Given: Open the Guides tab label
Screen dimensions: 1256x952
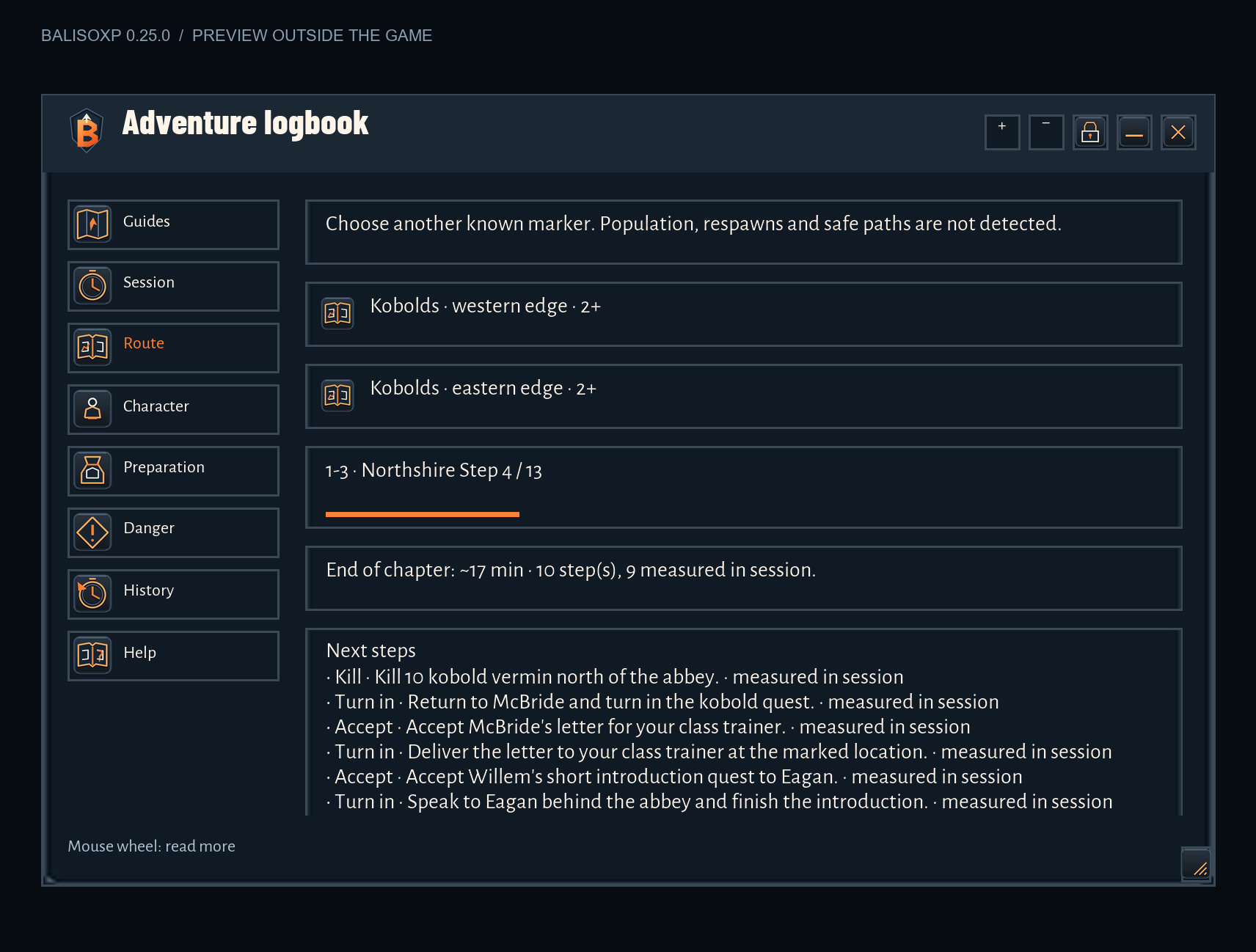Looking at the screenshot, I should click(147, 221).
